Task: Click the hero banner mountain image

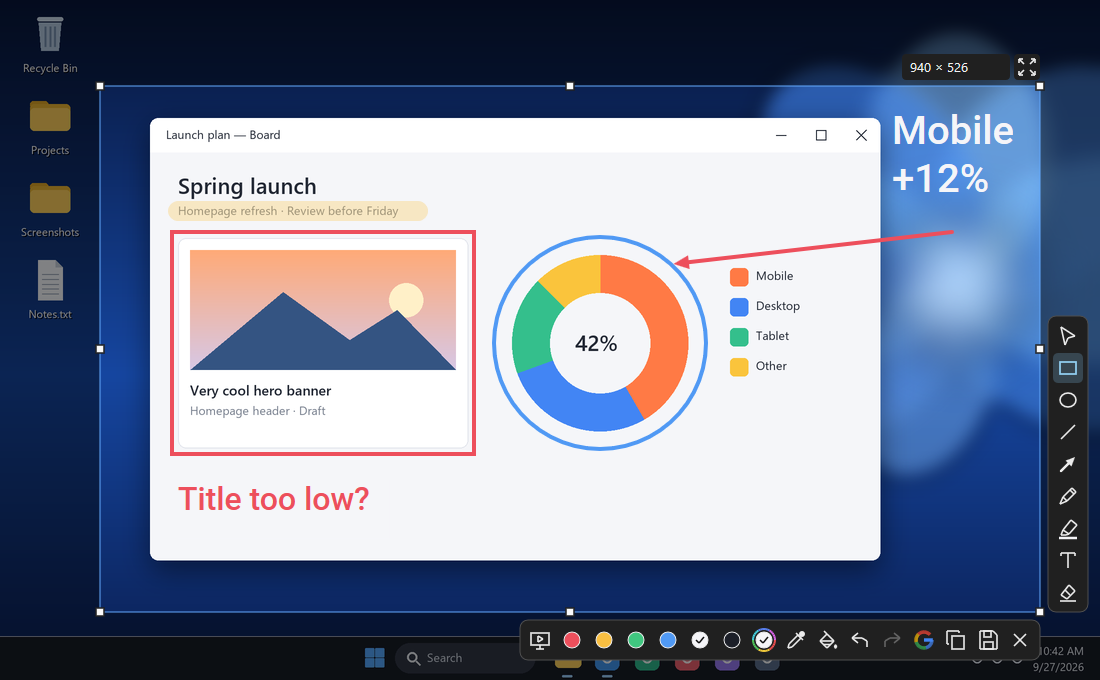Action: [x=323, y=310]
